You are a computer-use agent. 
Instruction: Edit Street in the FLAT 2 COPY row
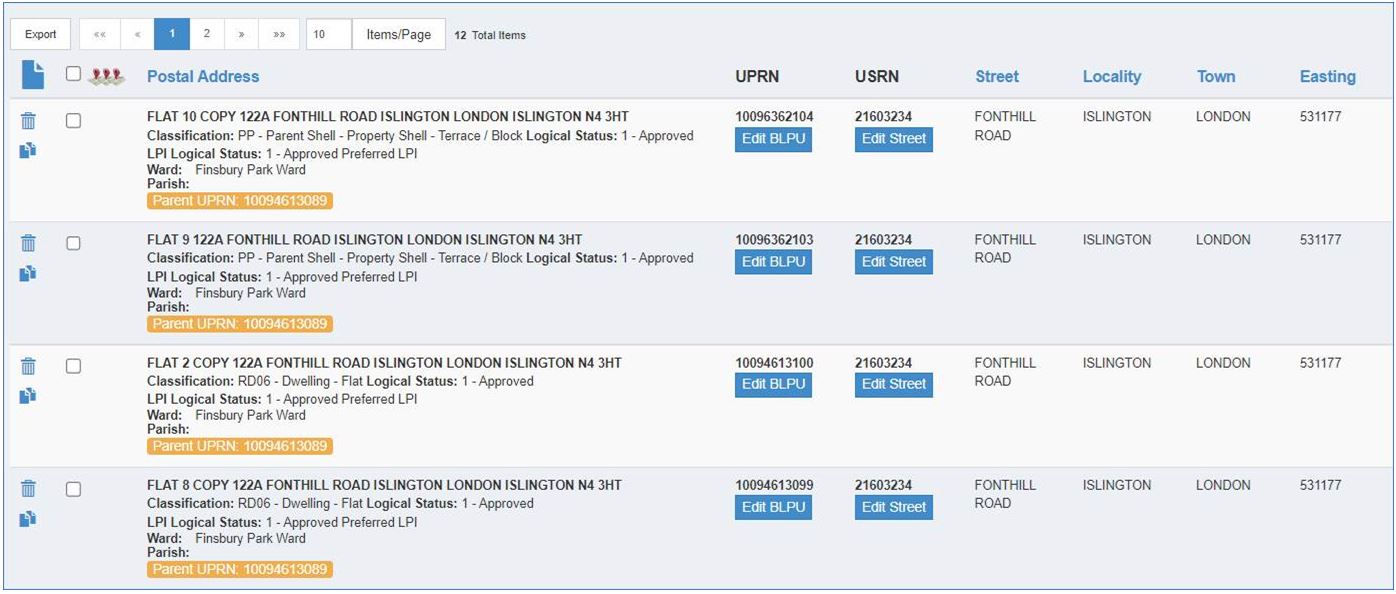[894, 384]
